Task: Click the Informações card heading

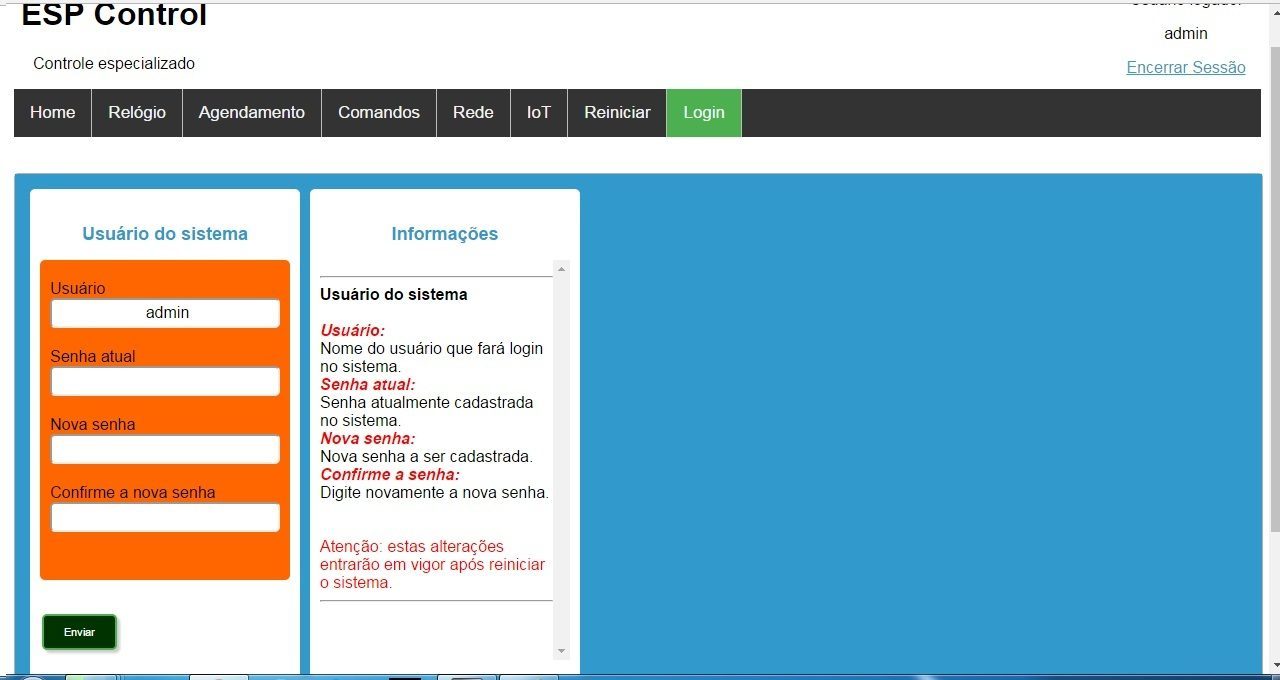Action: tap(445, 234)
